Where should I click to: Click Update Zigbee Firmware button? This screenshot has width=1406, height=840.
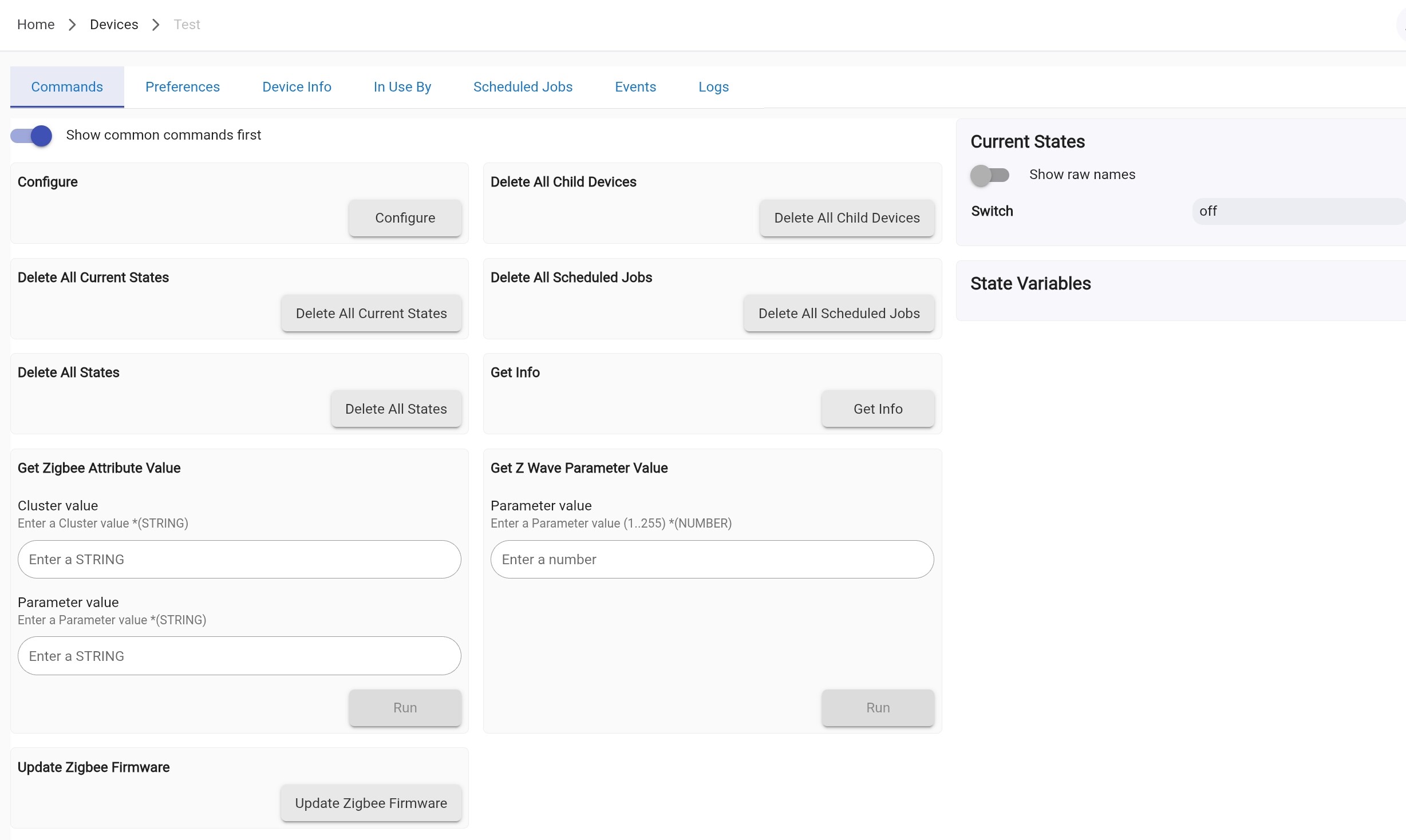tap(370, 803)
